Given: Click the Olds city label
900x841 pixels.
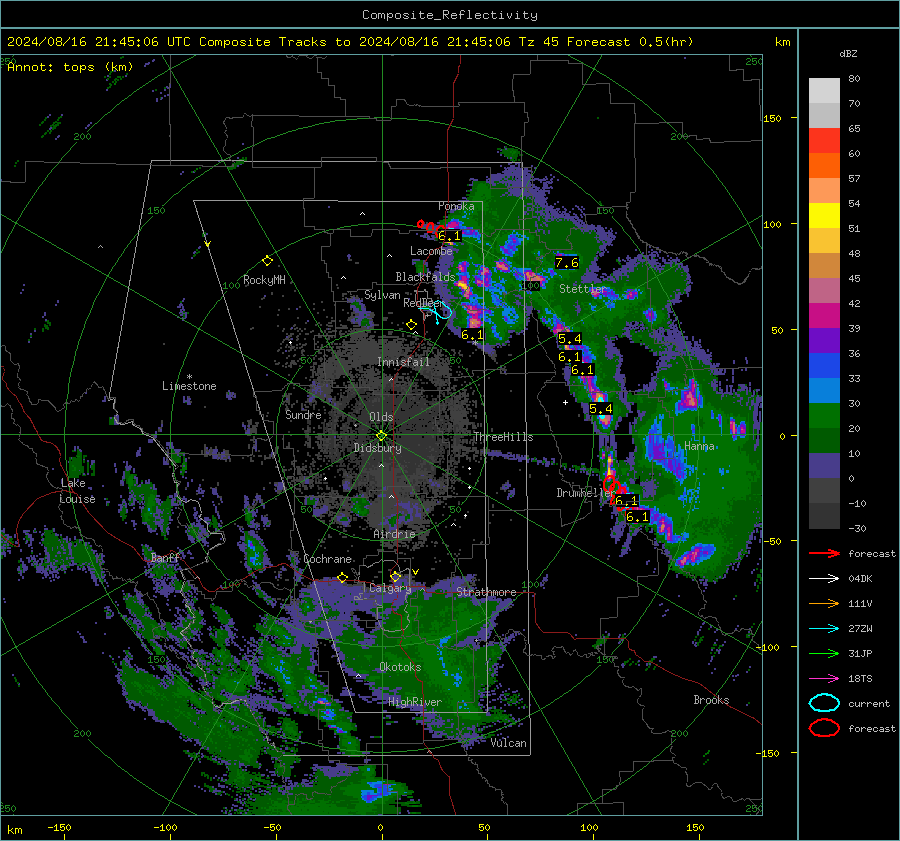Looking at the screenshot, I should (381, 417).
